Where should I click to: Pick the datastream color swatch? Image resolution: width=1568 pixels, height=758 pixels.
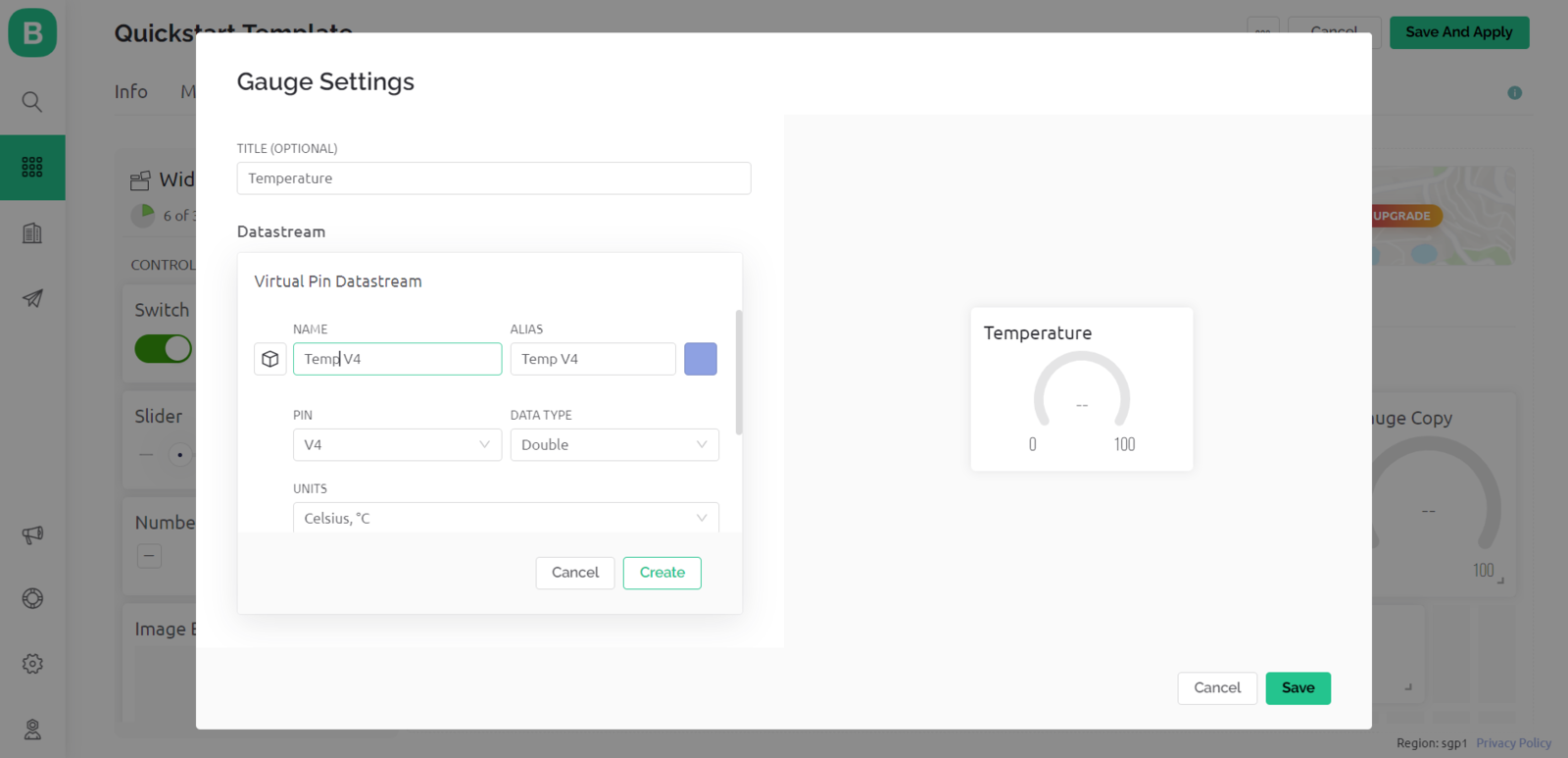701,359
